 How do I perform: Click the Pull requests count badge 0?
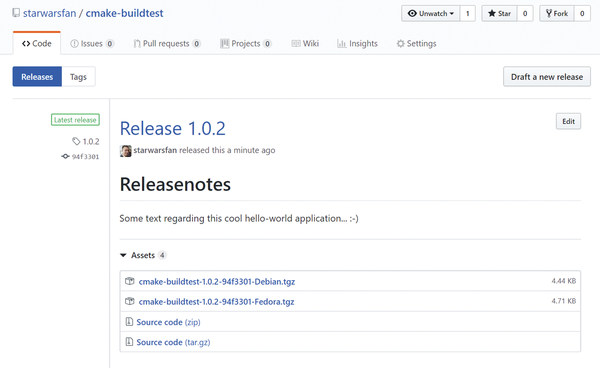(x=197, y=44)
